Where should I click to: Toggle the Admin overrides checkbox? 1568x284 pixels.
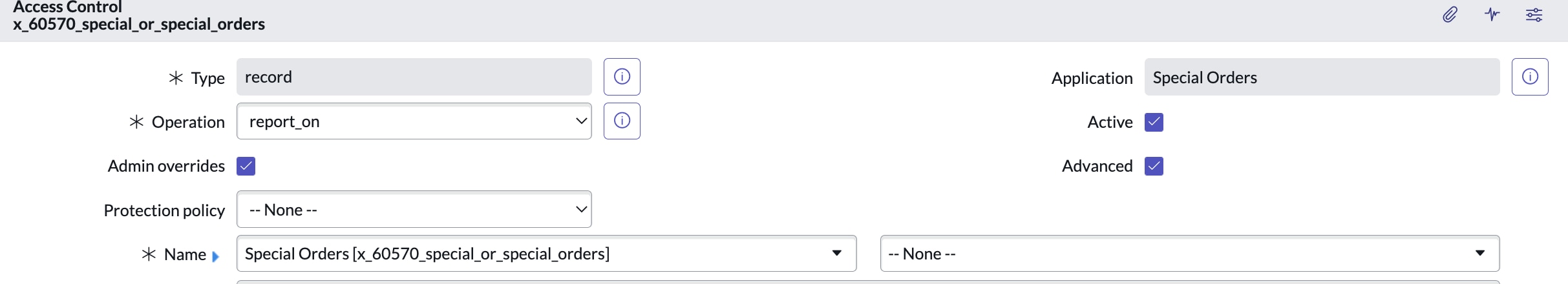[x=246, y=166]
